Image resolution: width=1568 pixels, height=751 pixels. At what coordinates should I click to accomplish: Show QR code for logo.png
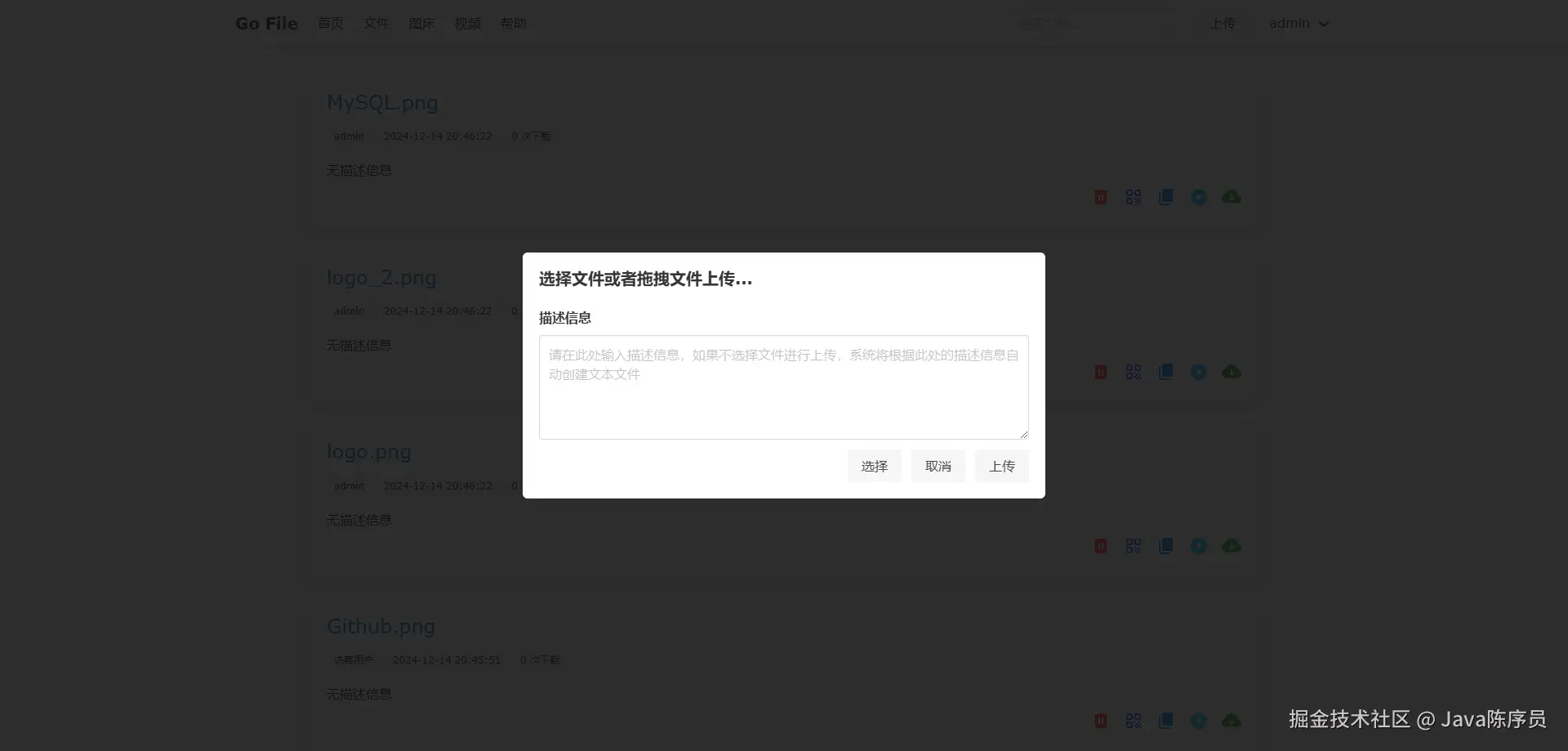click(1134, 546)
